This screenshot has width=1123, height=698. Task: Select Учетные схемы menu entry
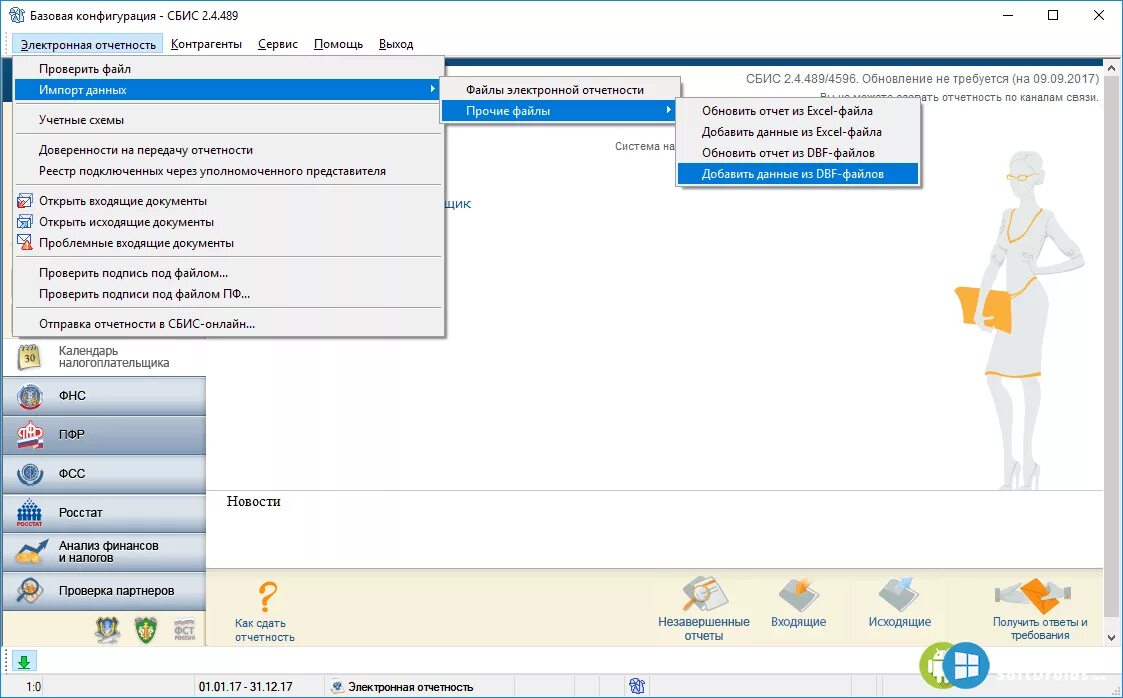(x=228, y=120)
